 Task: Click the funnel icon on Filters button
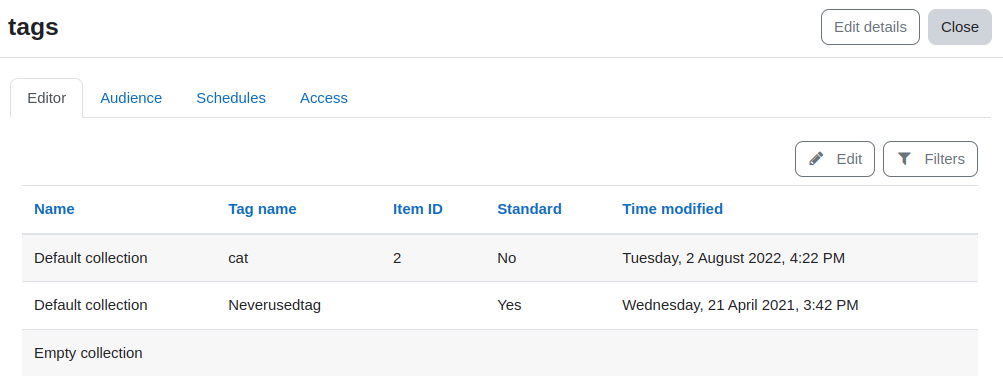(904, 159)
